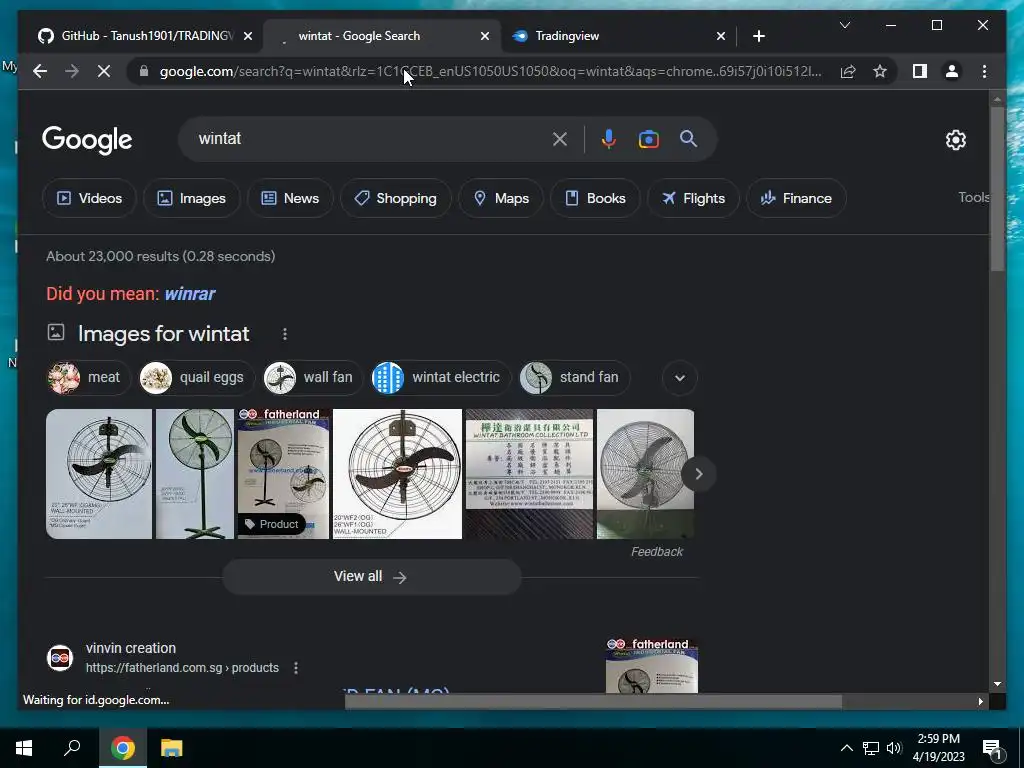Filter results by Maps
Screen dimensions: 1024x768
pyautogui.click(x=501, y=198)
